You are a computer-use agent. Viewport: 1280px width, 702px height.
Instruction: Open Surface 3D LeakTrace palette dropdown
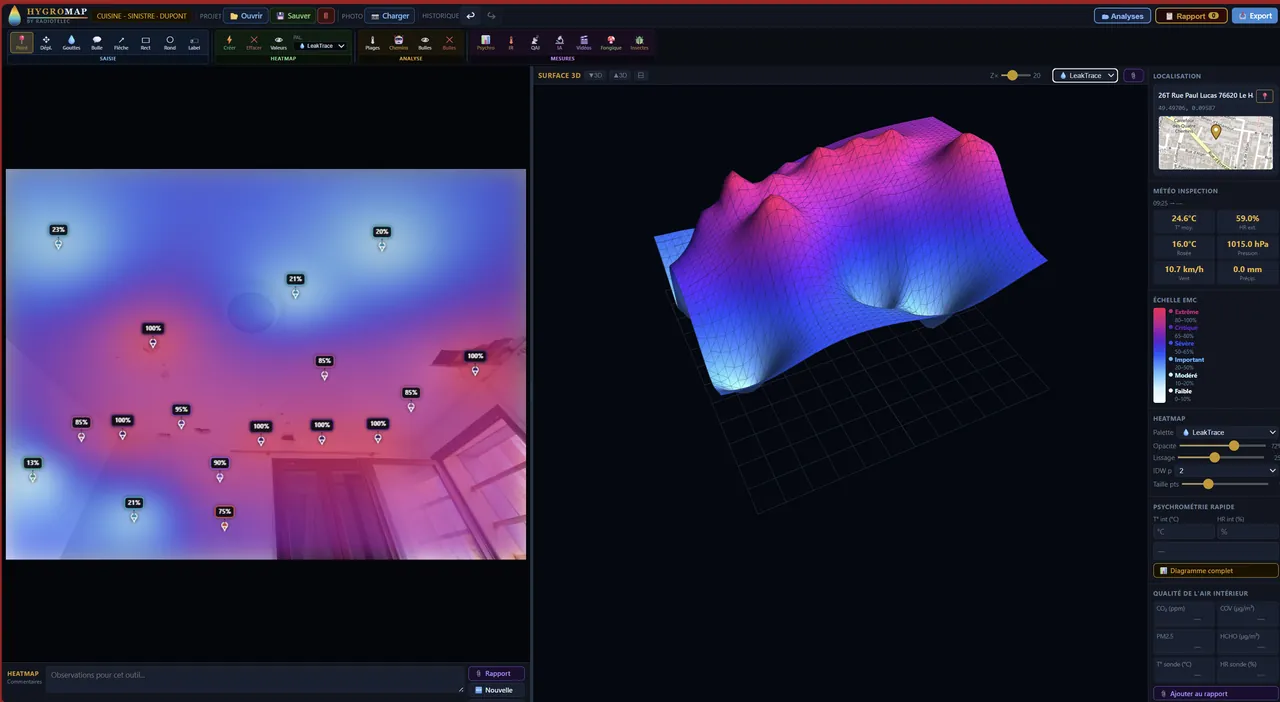tap(1084, 75)
